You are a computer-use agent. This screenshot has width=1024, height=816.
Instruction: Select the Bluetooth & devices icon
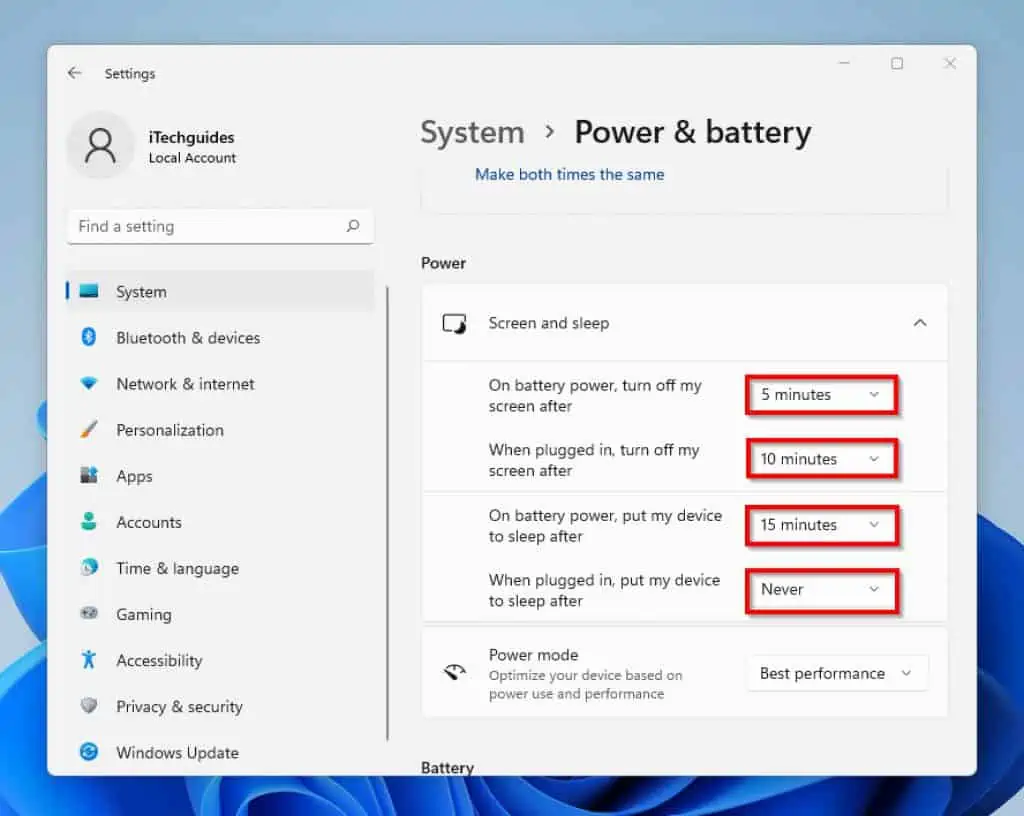(90, 337)
